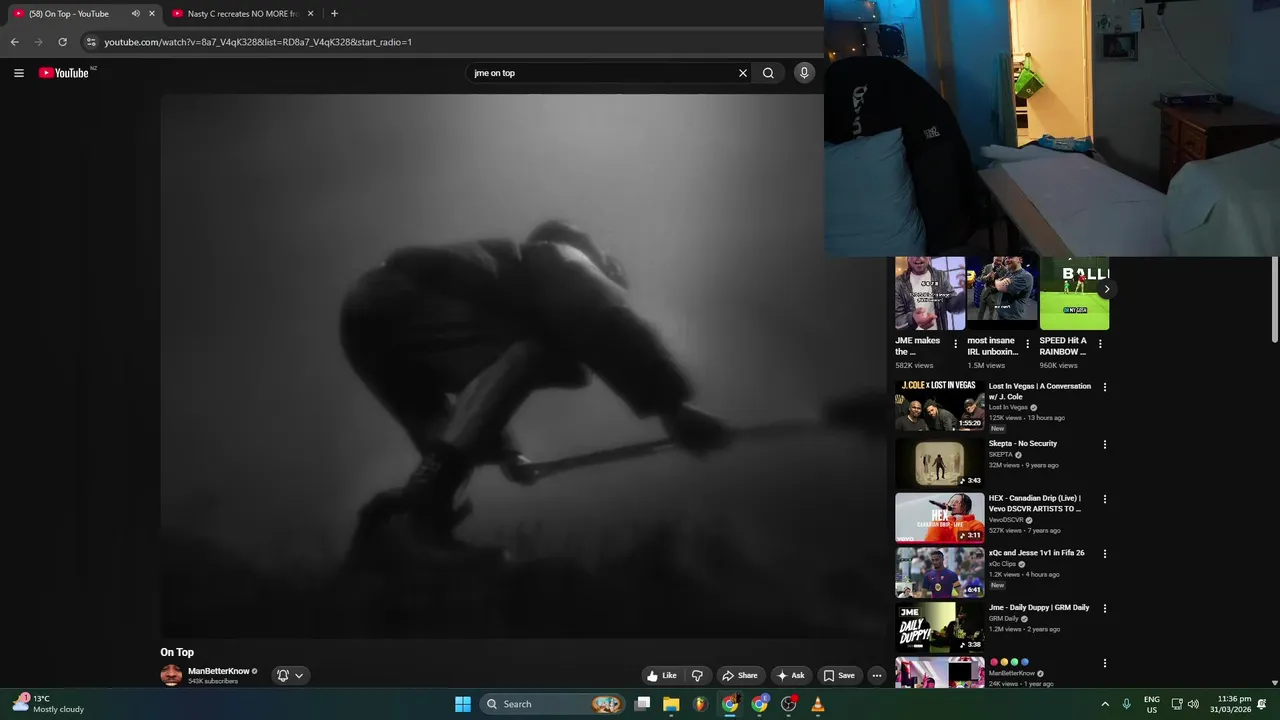Open options for 'most insane IRL unboxing' short
The height and width of the screenshot is (720, 1280).
pyautogui.click(x=1027, y=344)
